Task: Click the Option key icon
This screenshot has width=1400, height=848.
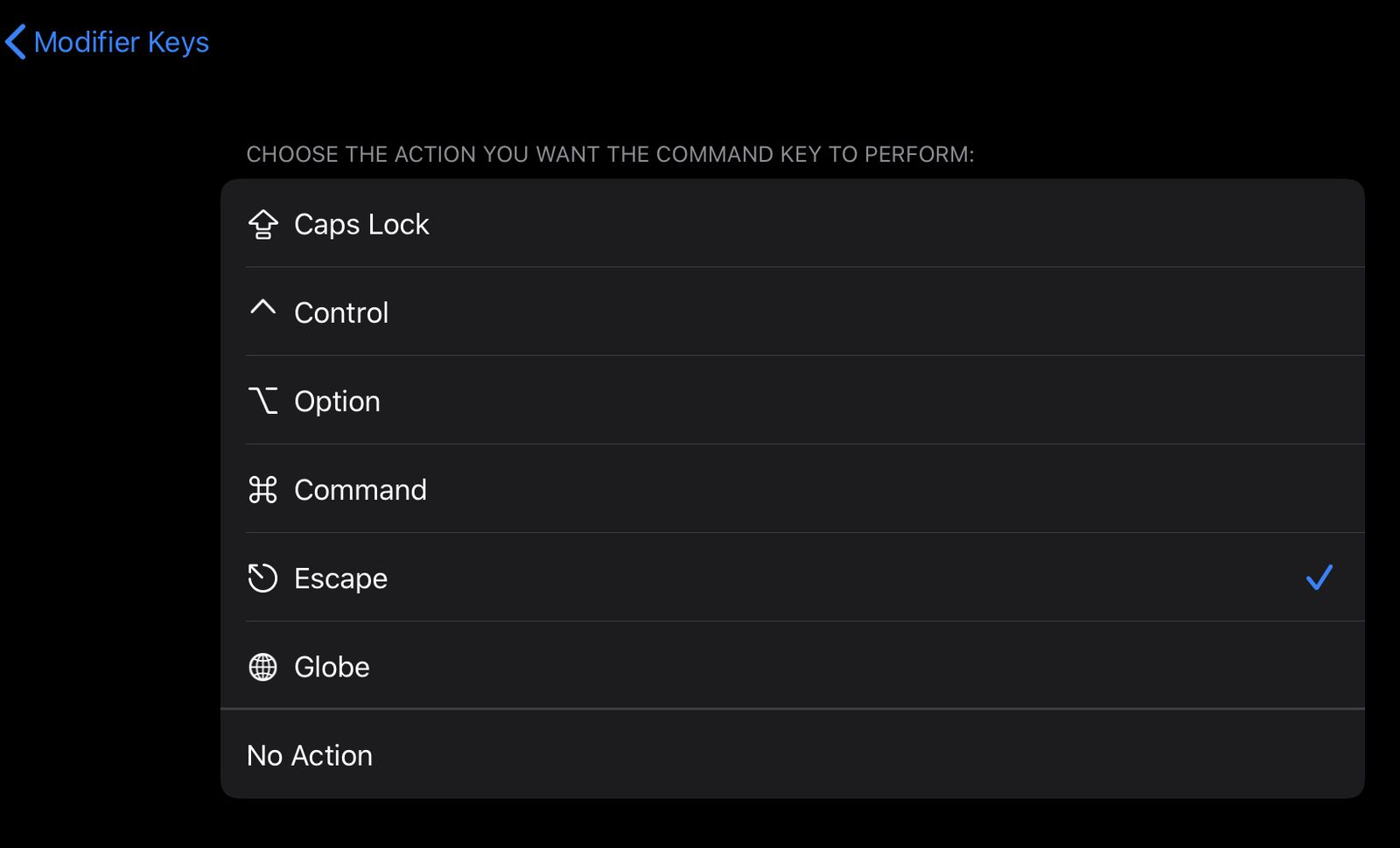Action: (262, 400)
